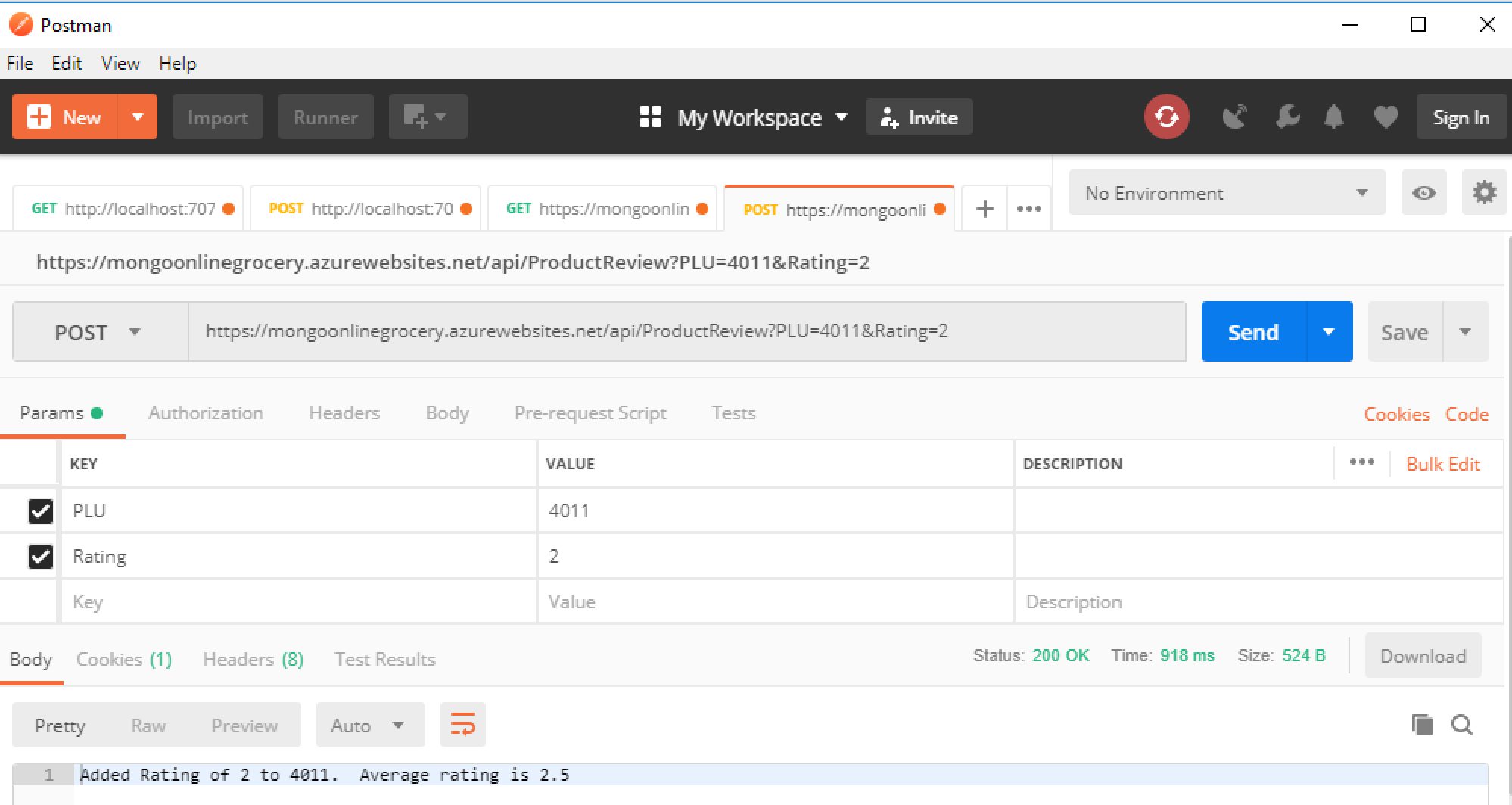
Task: Open the satellite capture requests icon
Action: coord(1234,117)
